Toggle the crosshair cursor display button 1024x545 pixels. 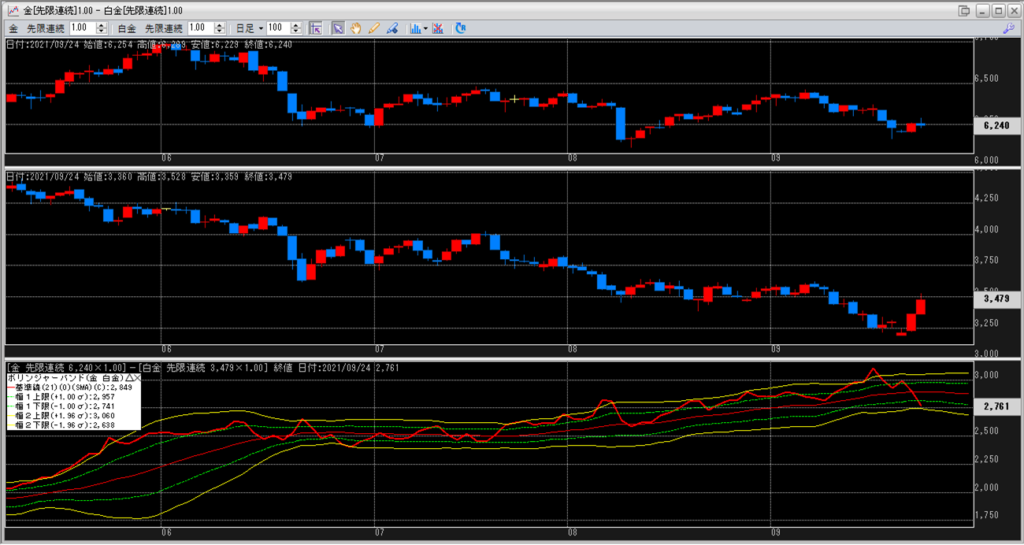pyautogui.click(x=315, y=28)
